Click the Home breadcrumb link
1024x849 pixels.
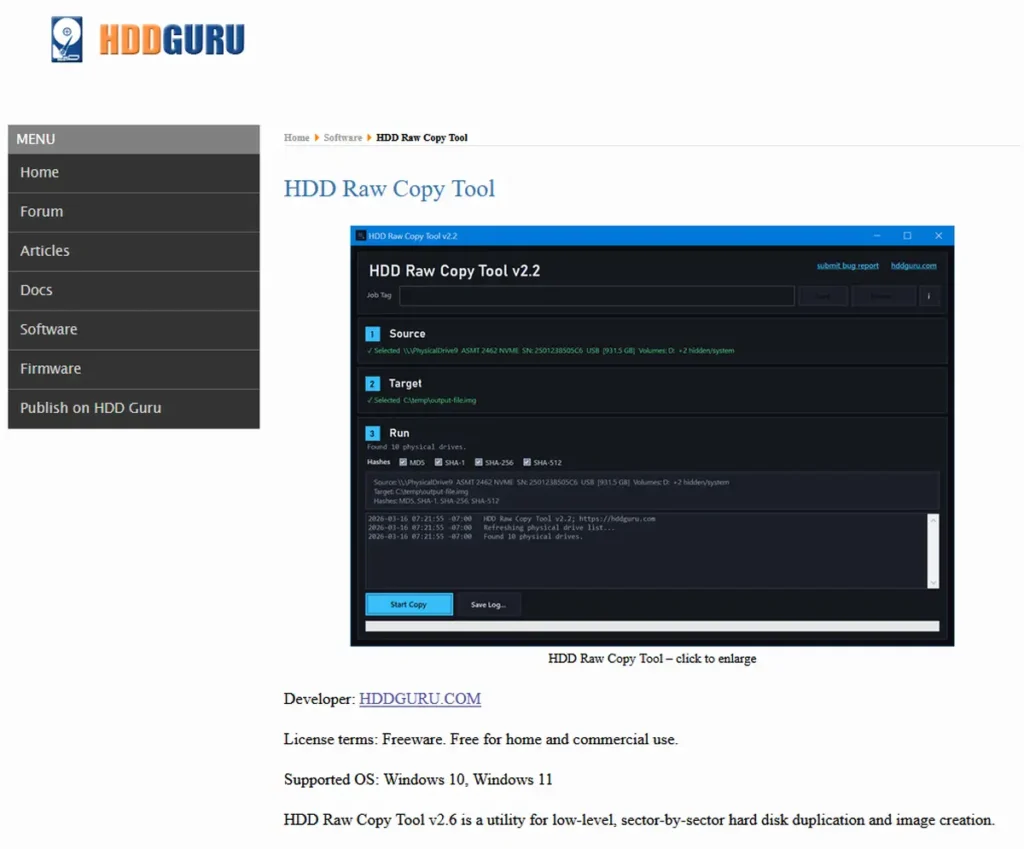(296, 138)
